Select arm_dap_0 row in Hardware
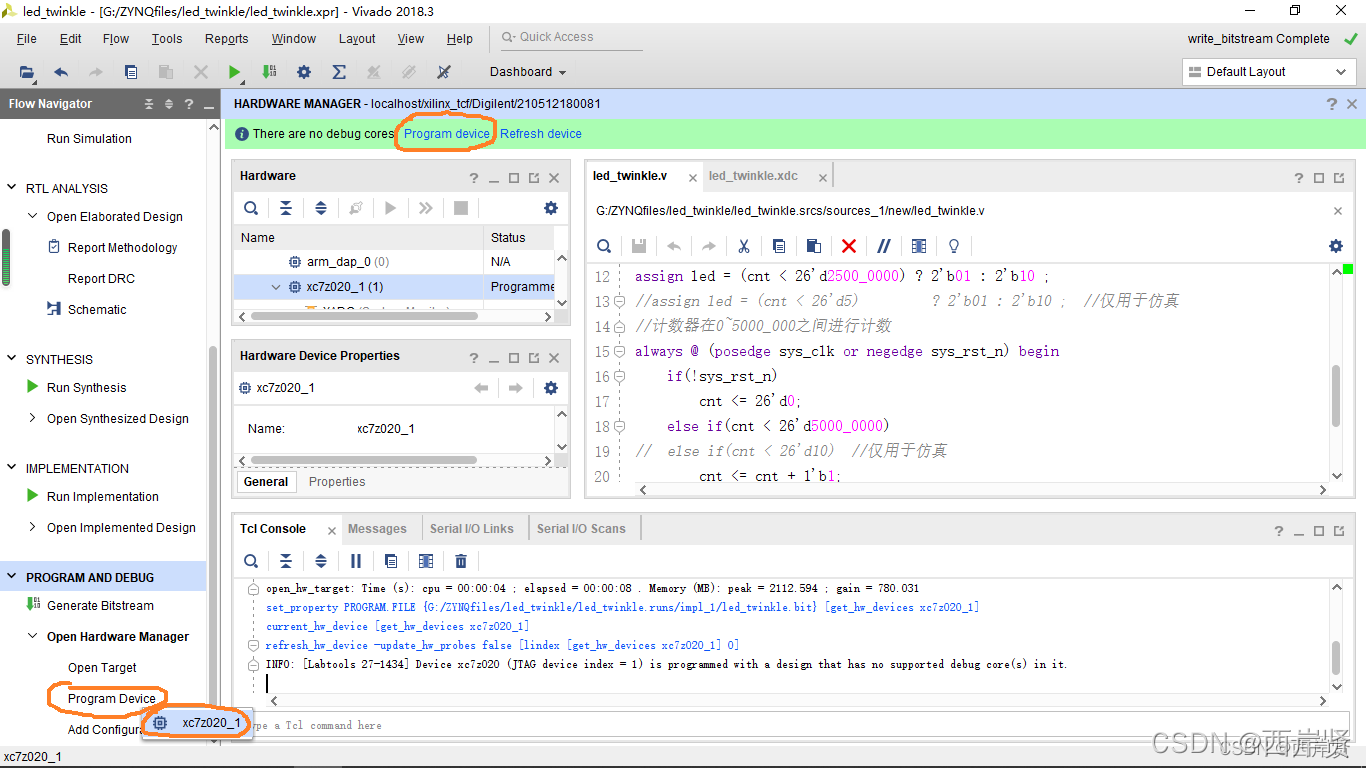 (394, 262)
